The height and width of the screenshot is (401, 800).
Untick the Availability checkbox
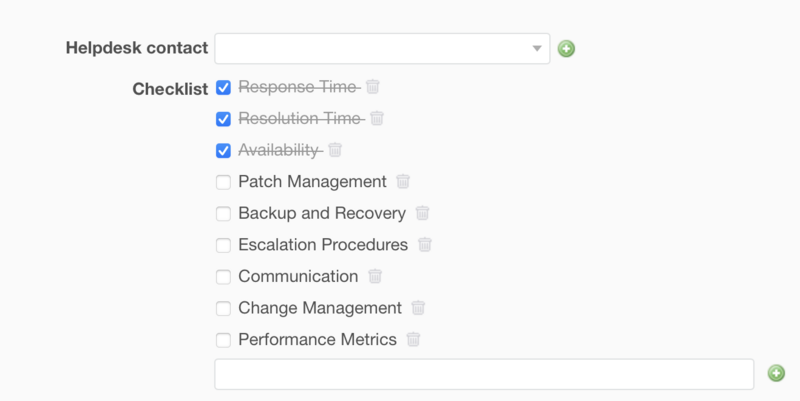click(x=223, y=151)
